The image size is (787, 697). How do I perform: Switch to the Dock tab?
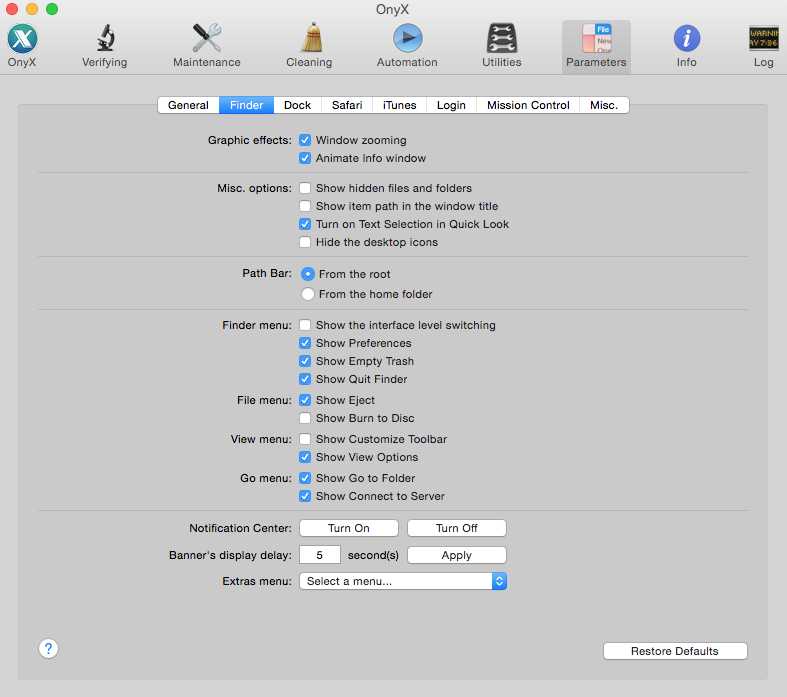pyautogui.click(x=297, y=105)
